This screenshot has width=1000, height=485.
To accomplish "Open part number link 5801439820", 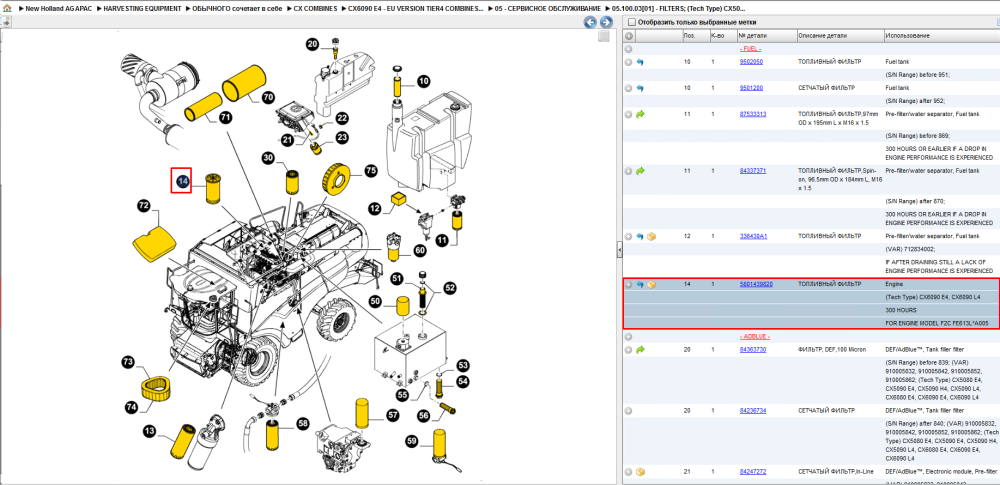I will pyautogui.click(x=756, y=284).
